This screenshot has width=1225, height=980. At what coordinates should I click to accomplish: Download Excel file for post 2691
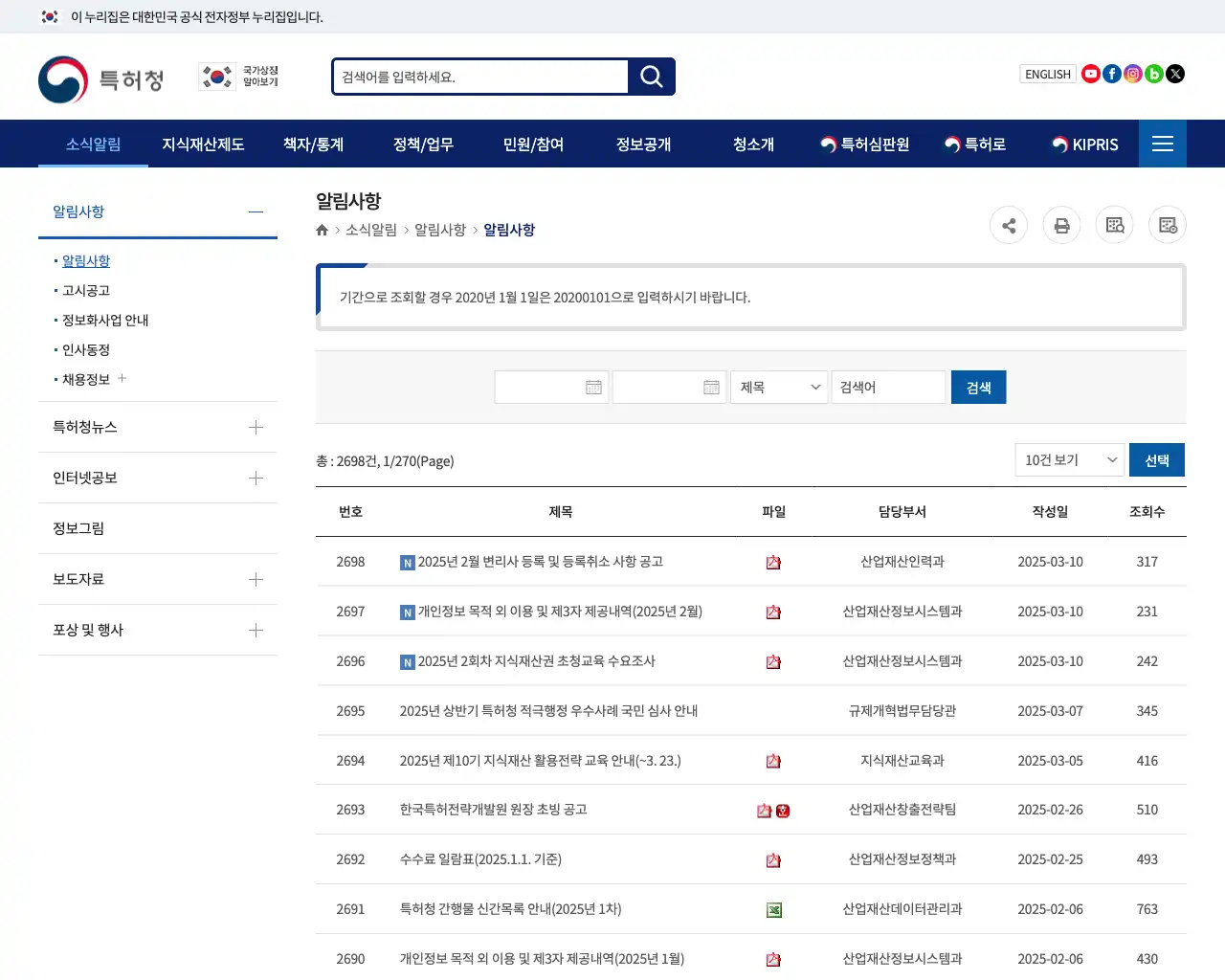click(x=774, y=910)
